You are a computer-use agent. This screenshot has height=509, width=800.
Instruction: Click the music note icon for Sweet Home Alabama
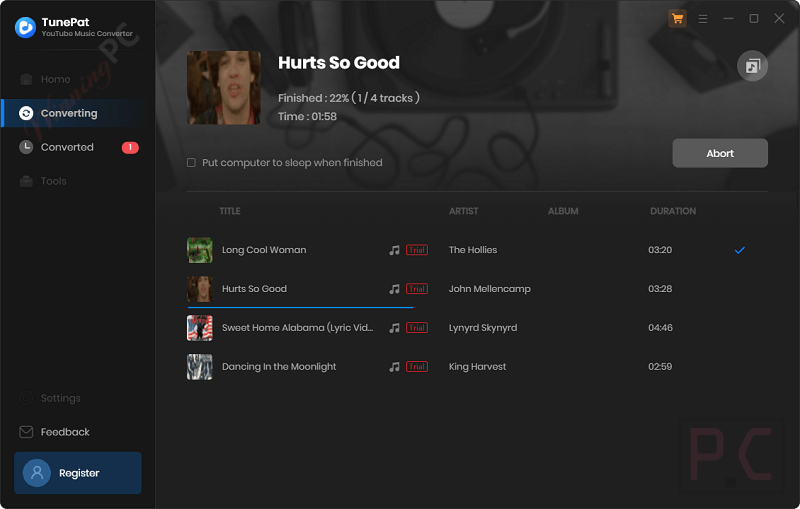point(394,328)
